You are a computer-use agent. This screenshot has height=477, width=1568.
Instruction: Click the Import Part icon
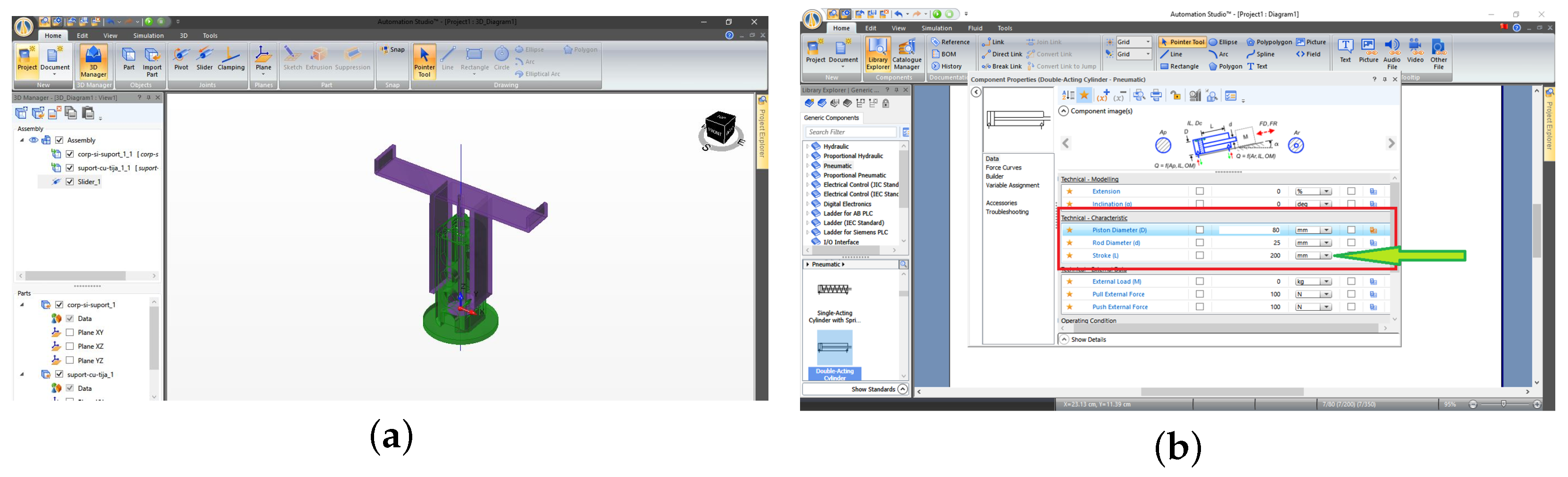(x=152, y=61)
